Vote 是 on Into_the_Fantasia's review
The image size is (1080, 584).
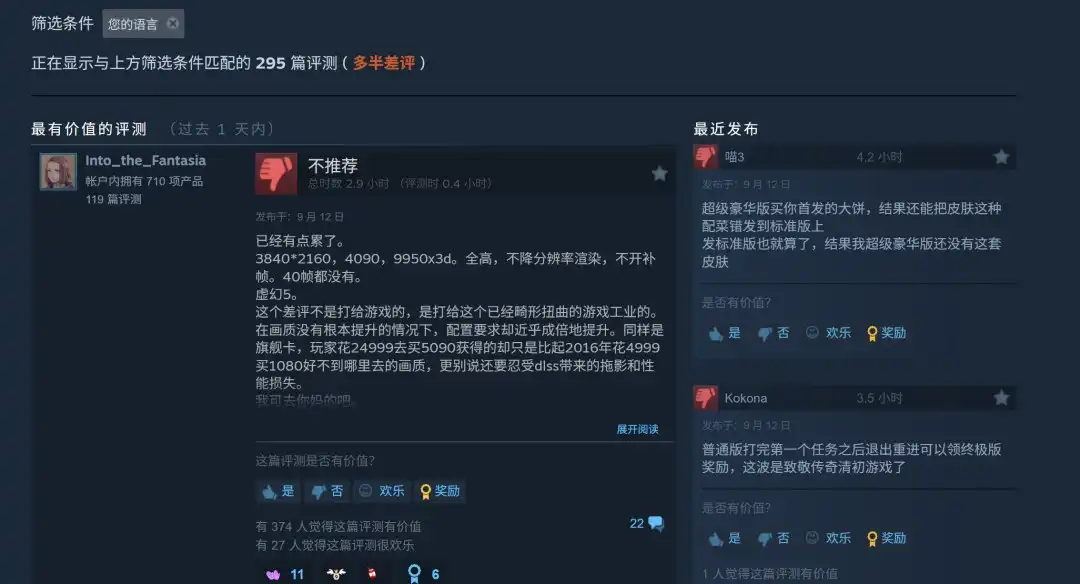(x=278, y=491)
